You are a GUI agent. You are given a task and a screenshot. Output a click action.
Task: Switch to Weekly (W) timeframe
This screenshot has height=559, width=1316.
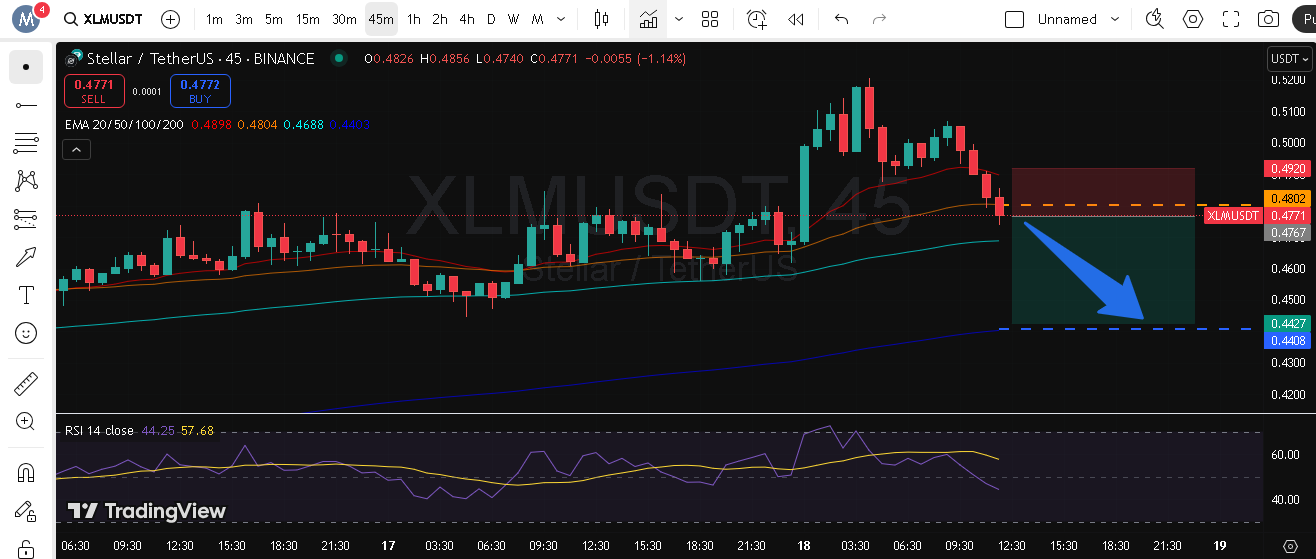tap(513, 19)
